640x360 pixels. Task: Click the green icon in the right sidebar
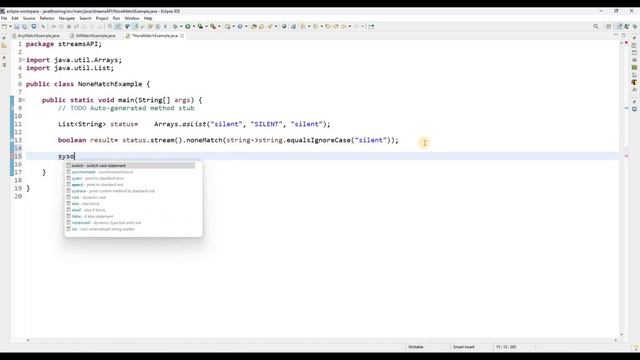pyautogui.click(x=634, y=68)
